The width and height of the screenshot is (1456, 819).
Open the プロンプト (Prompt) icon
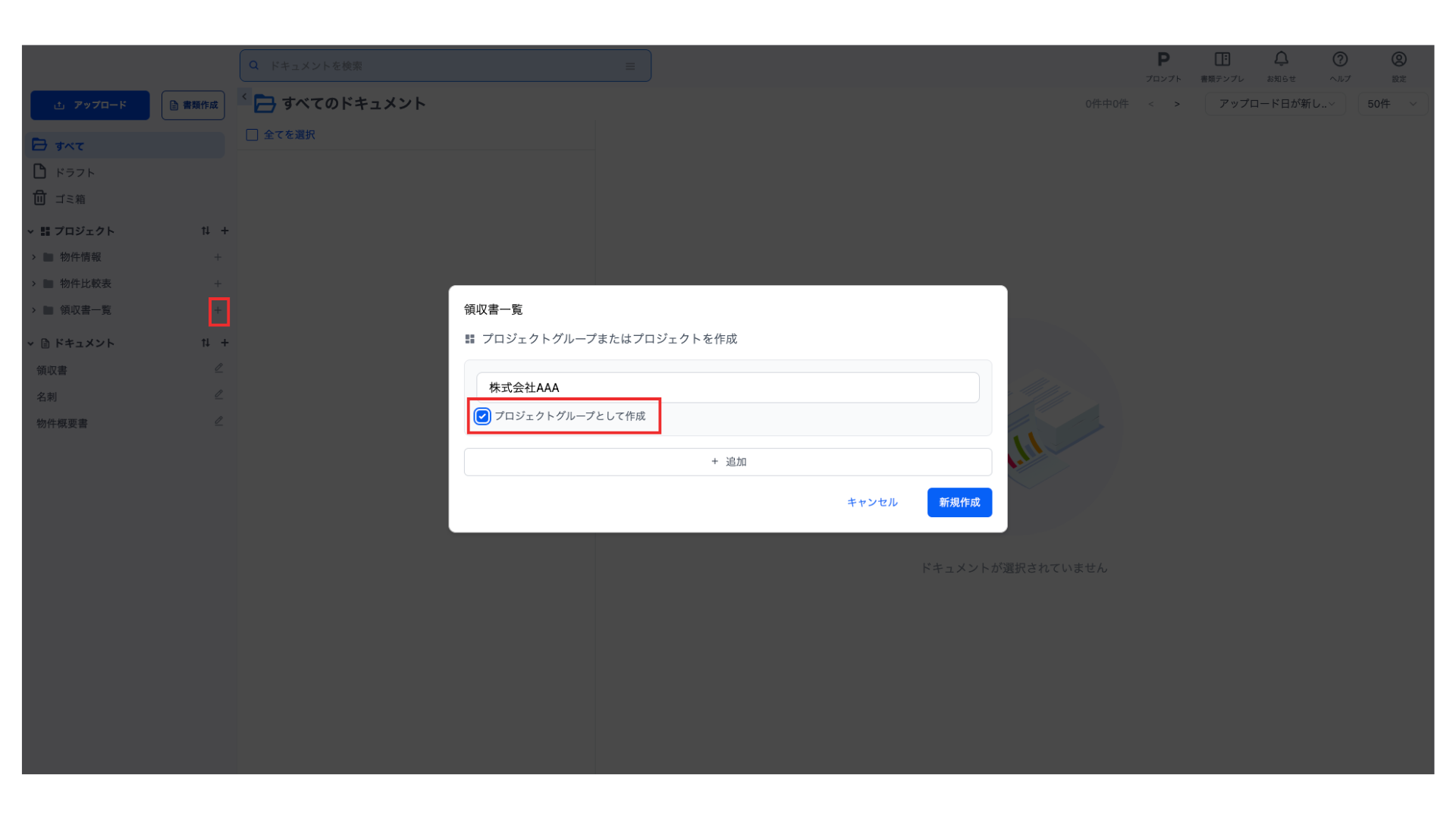(x=1163, y=65)
